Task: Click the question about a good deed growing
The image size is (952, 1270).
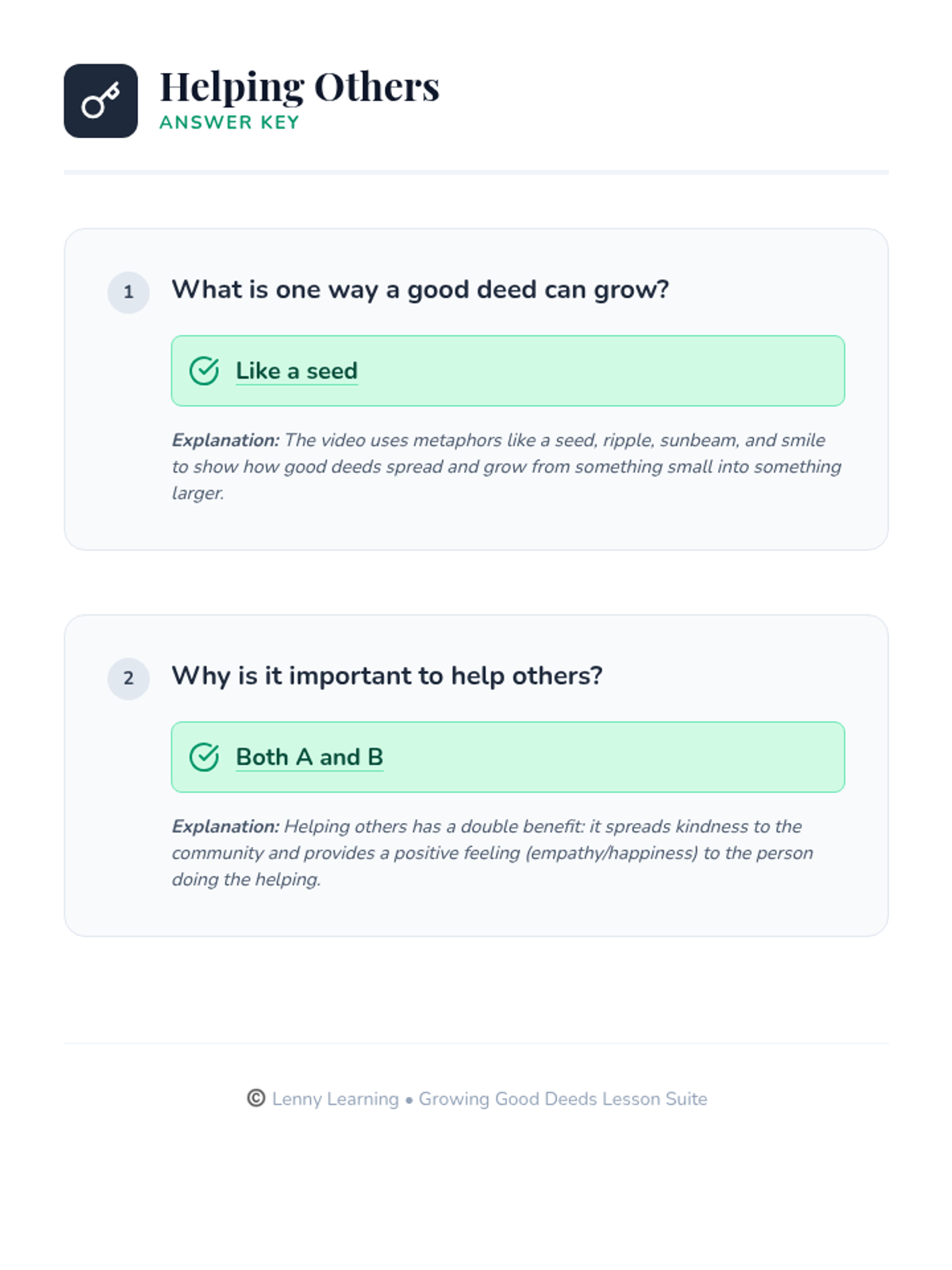Action: pos(420,290)
